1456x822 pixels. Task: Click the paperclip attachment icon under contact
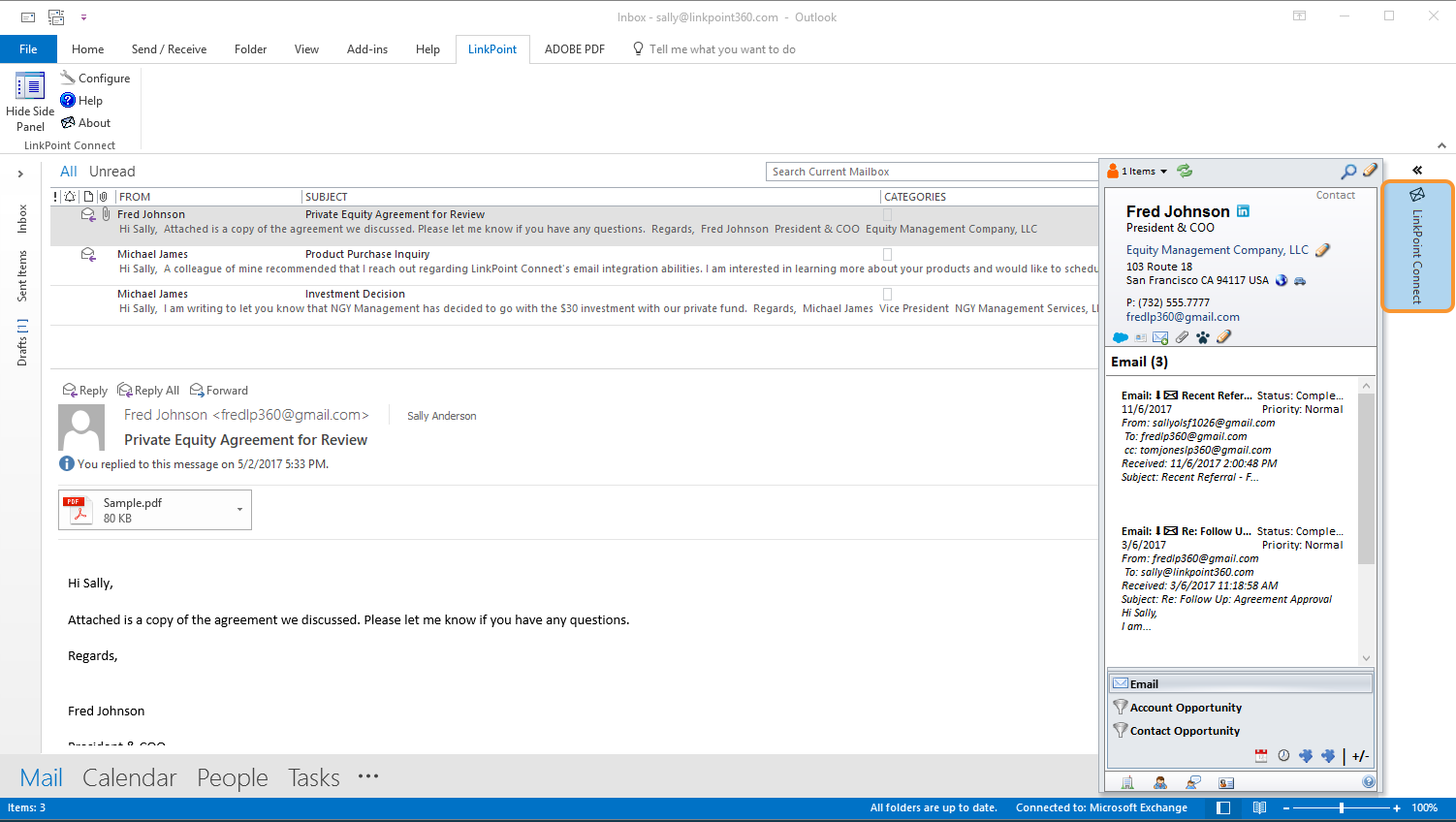point(1182,337)
